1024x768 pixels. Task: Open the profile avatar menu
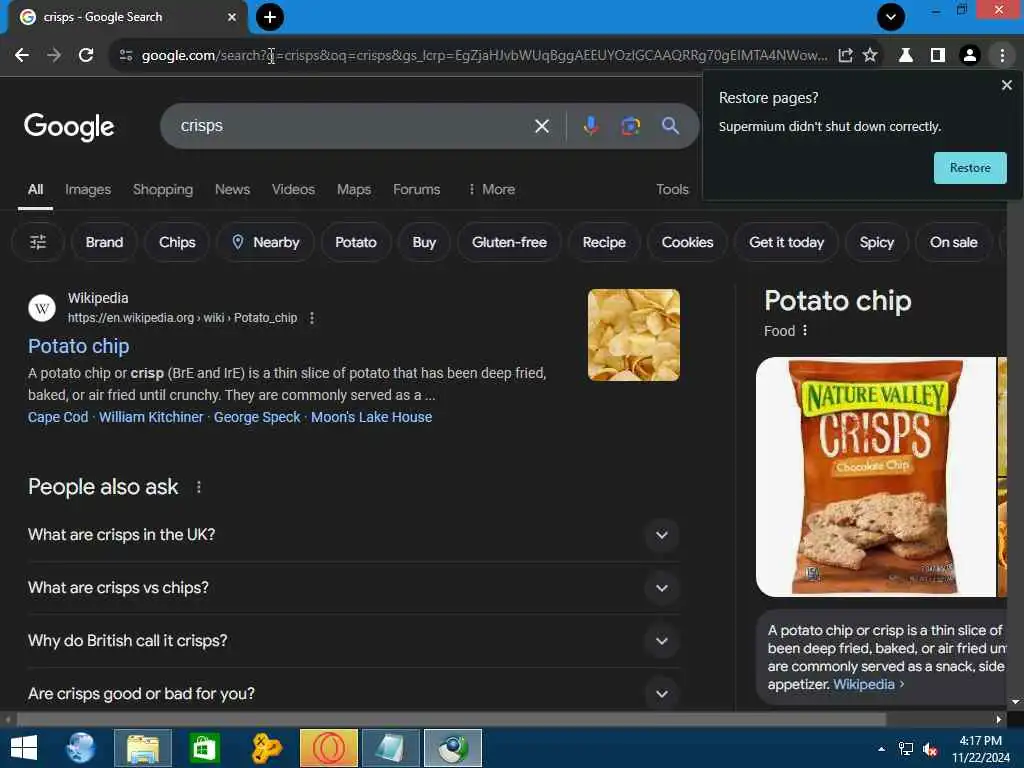970,56
